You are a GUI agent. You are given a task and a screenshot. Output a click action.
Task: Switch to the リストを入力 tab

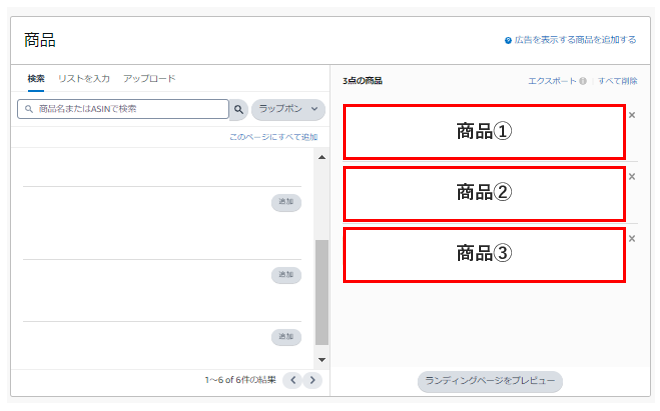(x=84, y=79)
